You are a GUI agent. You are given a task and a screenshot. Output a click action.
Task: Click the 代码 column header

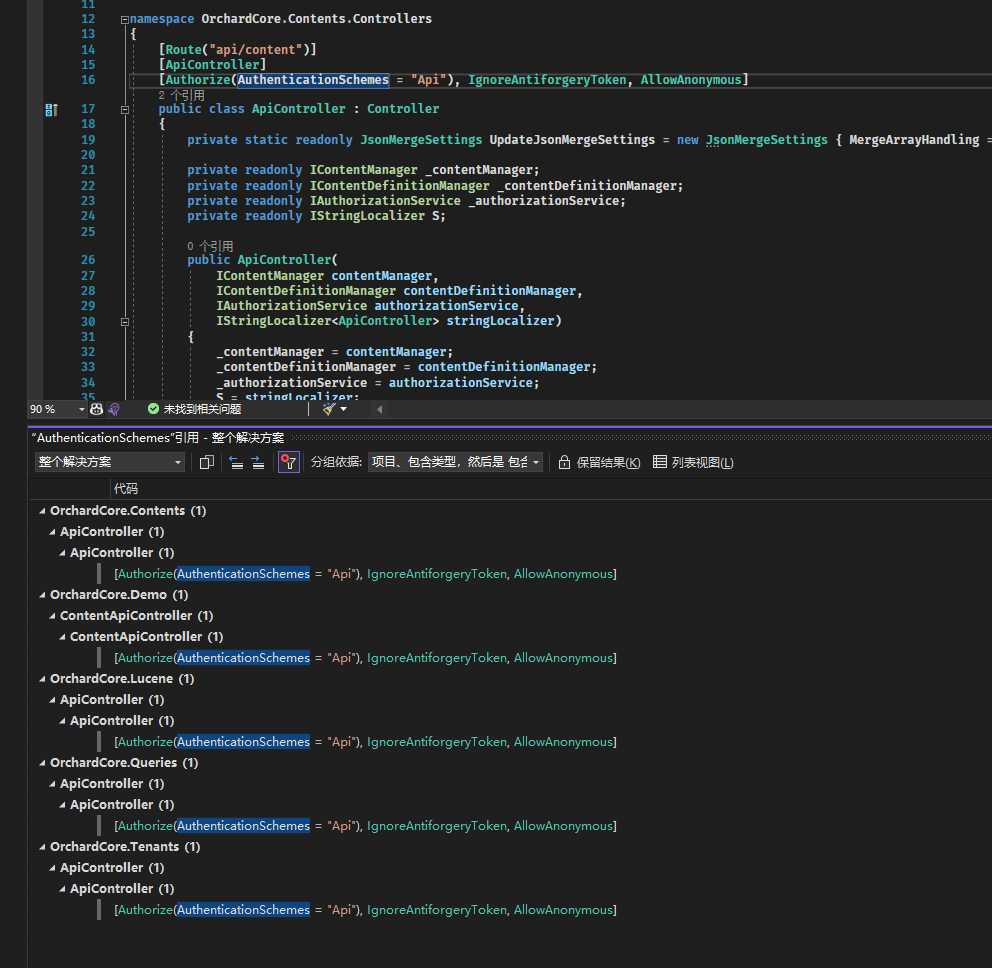click(x=126, y=488)
